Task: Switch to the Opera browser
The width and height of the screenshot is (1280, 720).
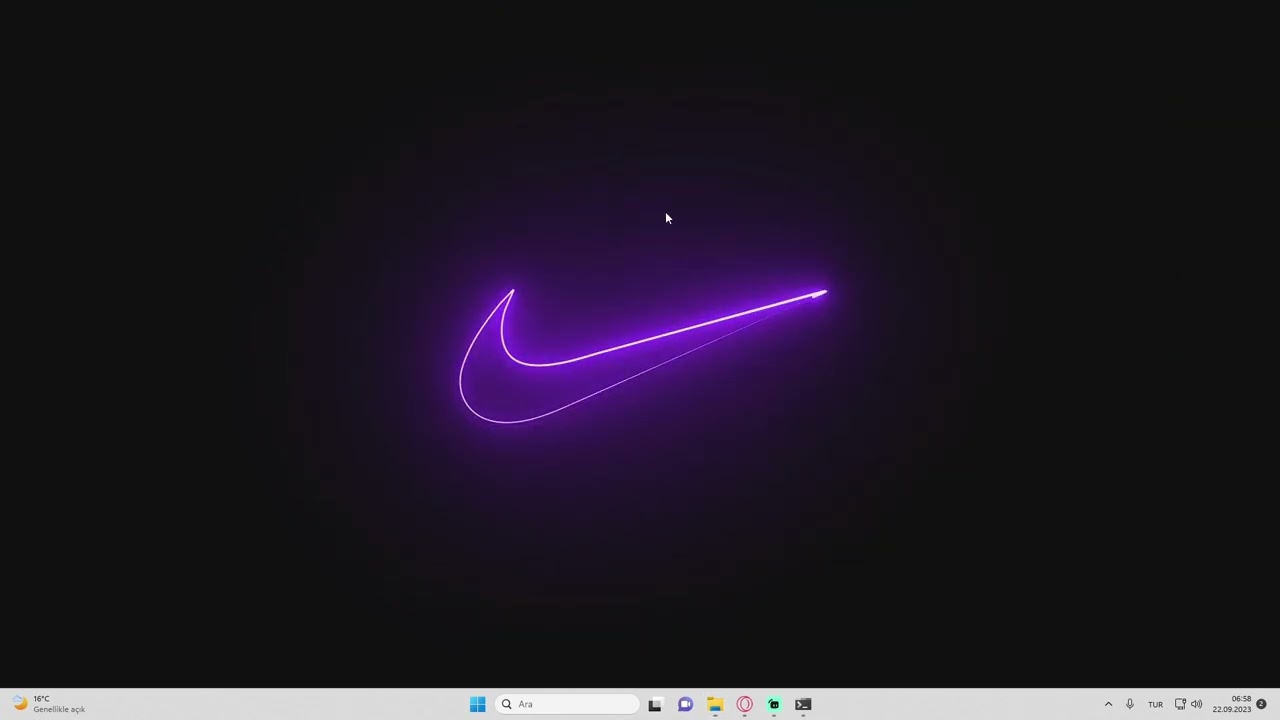Action: [744, 704]
